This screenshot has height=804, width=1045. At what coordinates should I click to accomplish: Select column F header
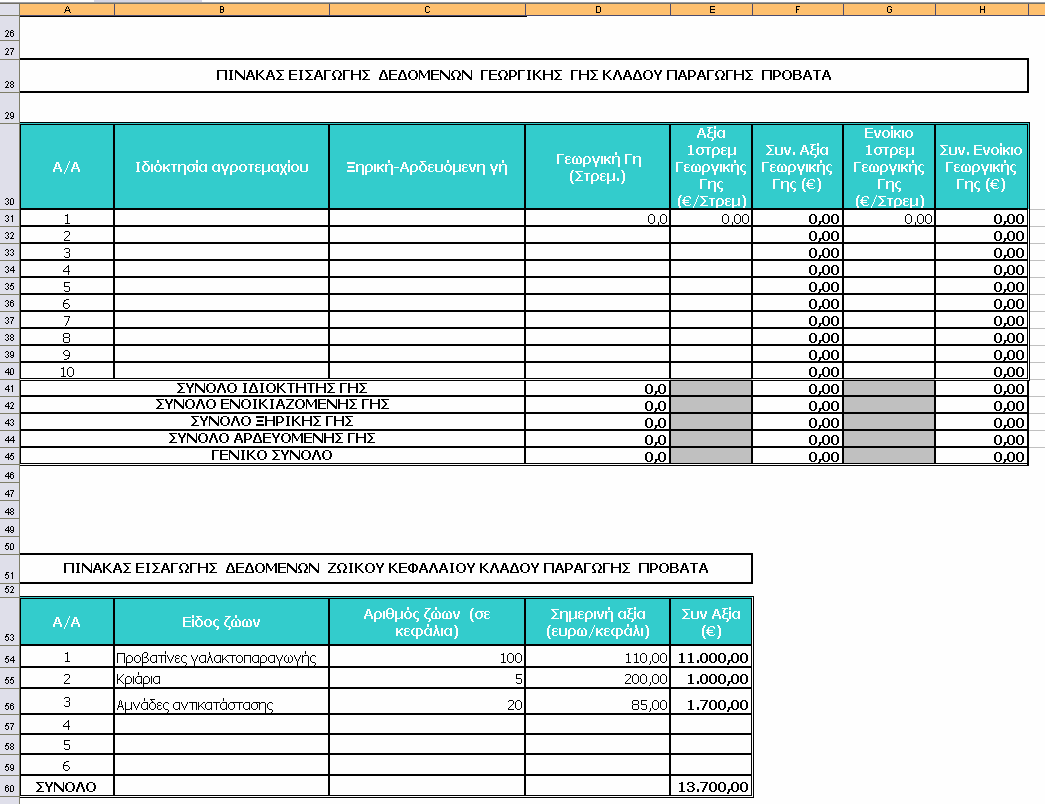pyautogui.click(x=798, y=9)
